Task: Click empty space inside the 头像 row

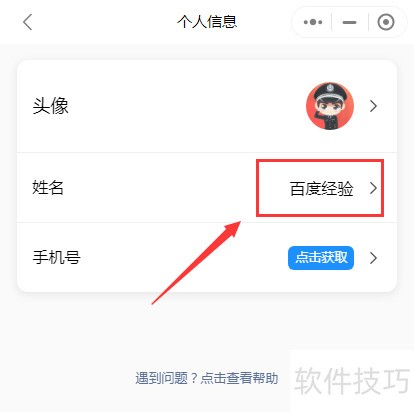Action: point(183,106)
